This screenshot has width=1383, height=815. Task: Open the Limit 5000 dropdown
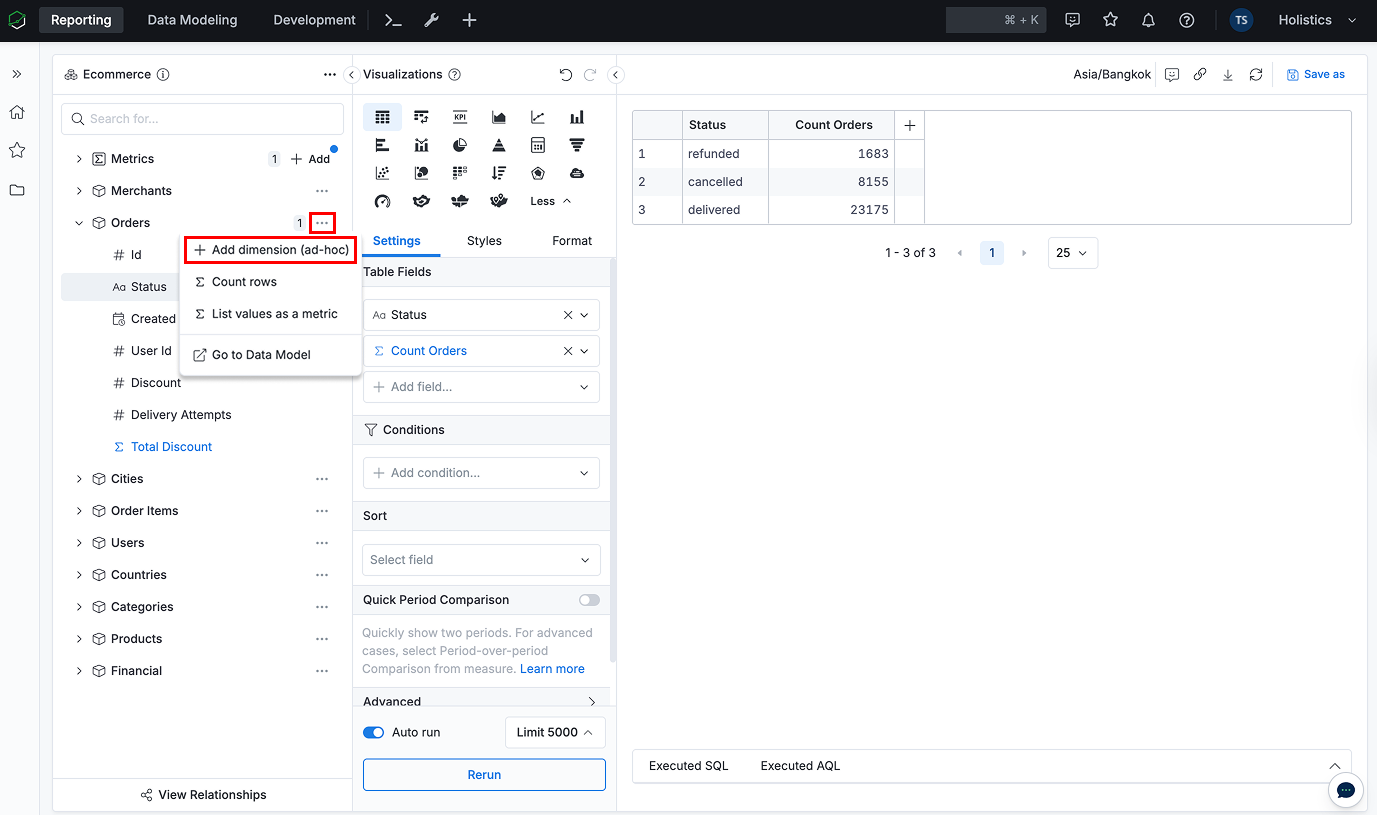tap(555, 732)
